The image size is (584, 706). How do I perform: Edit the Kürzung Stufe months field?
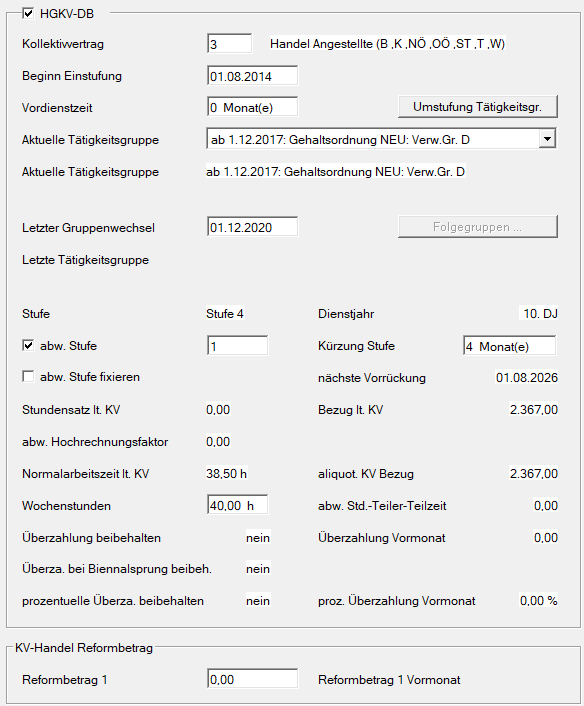click(509, 346)
